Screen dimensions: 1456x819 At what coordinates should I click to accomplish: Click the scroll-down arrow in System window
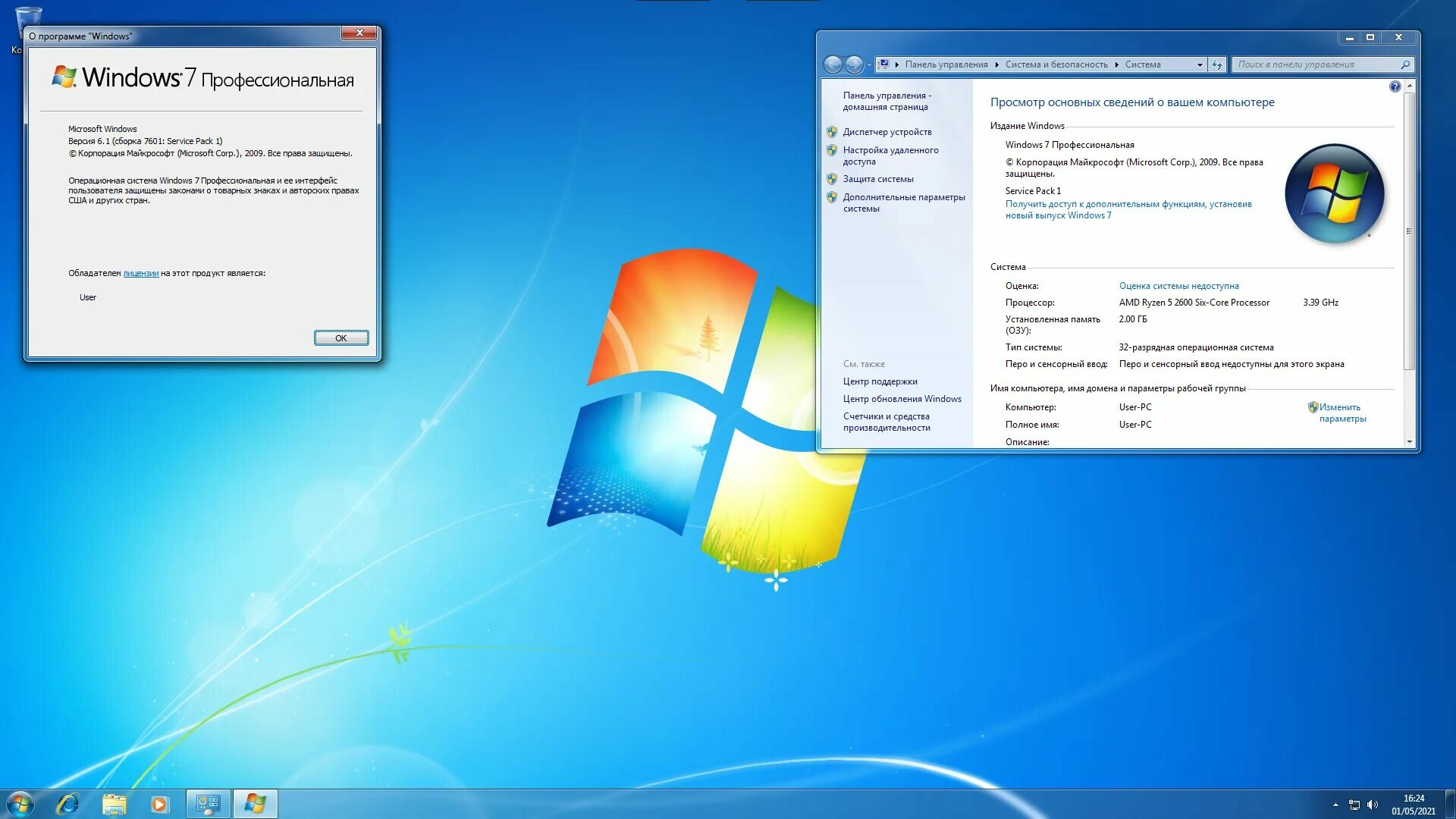1410,441
